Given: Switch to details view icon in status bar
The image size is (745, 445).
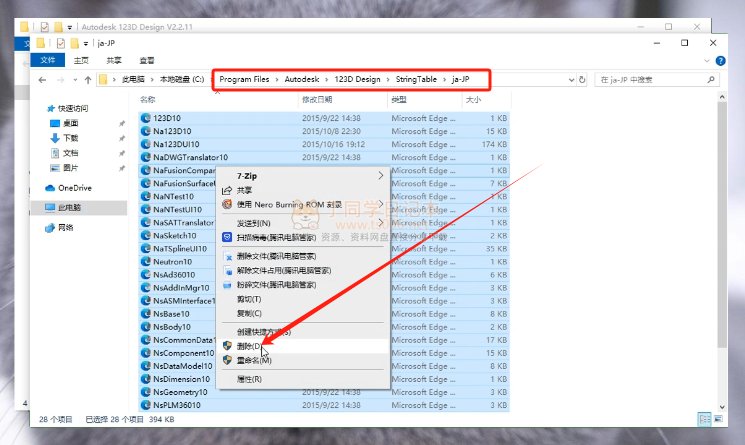Looking at the screenshot, I should (705, 419).
